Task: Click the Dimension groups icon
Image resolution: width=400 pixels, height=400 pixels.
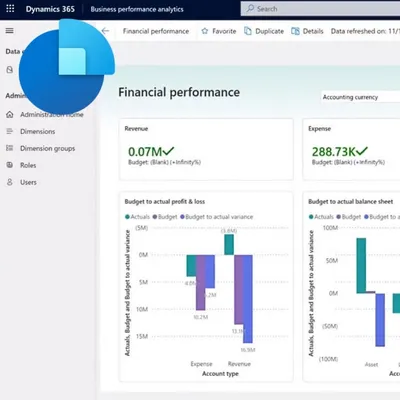Action: pyautogui.click(x=10, y=148)
